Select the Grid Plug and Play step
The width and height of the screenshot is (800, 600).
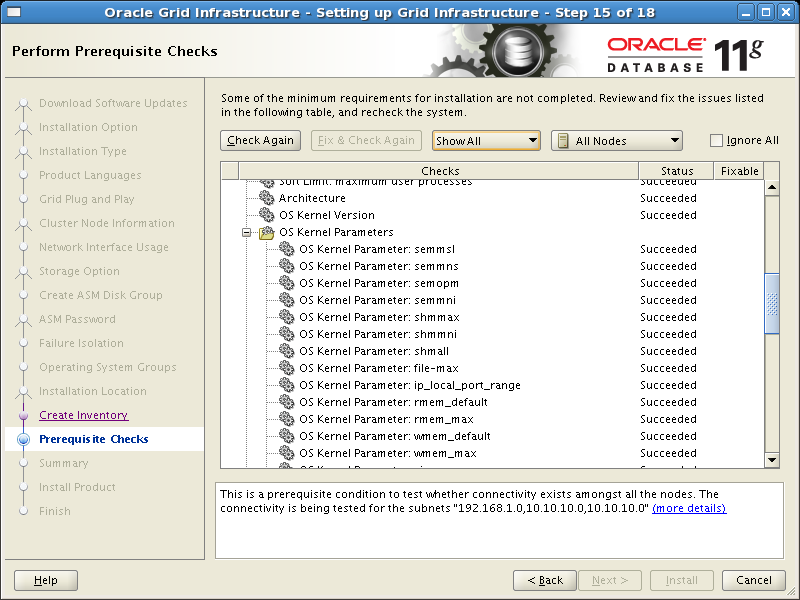87,199
